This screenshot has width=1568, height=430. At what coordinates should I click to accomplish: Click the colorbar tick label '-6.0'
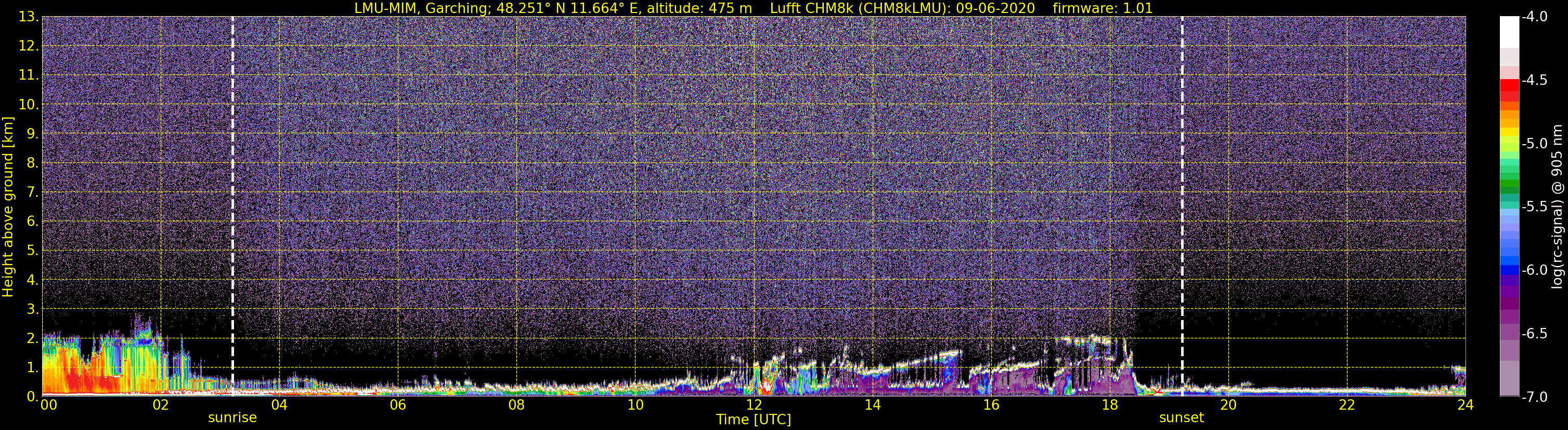coord(1534,270)
